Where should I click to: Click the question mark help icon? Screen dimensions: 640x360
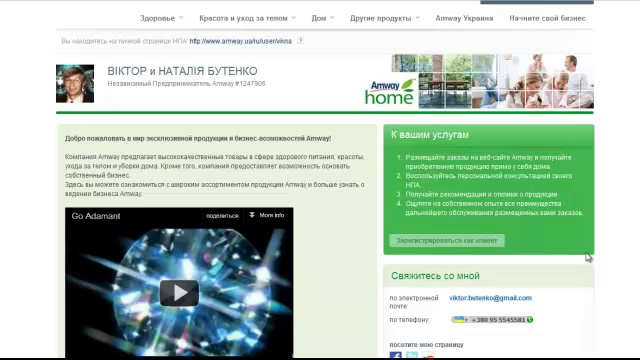point(300,41)
